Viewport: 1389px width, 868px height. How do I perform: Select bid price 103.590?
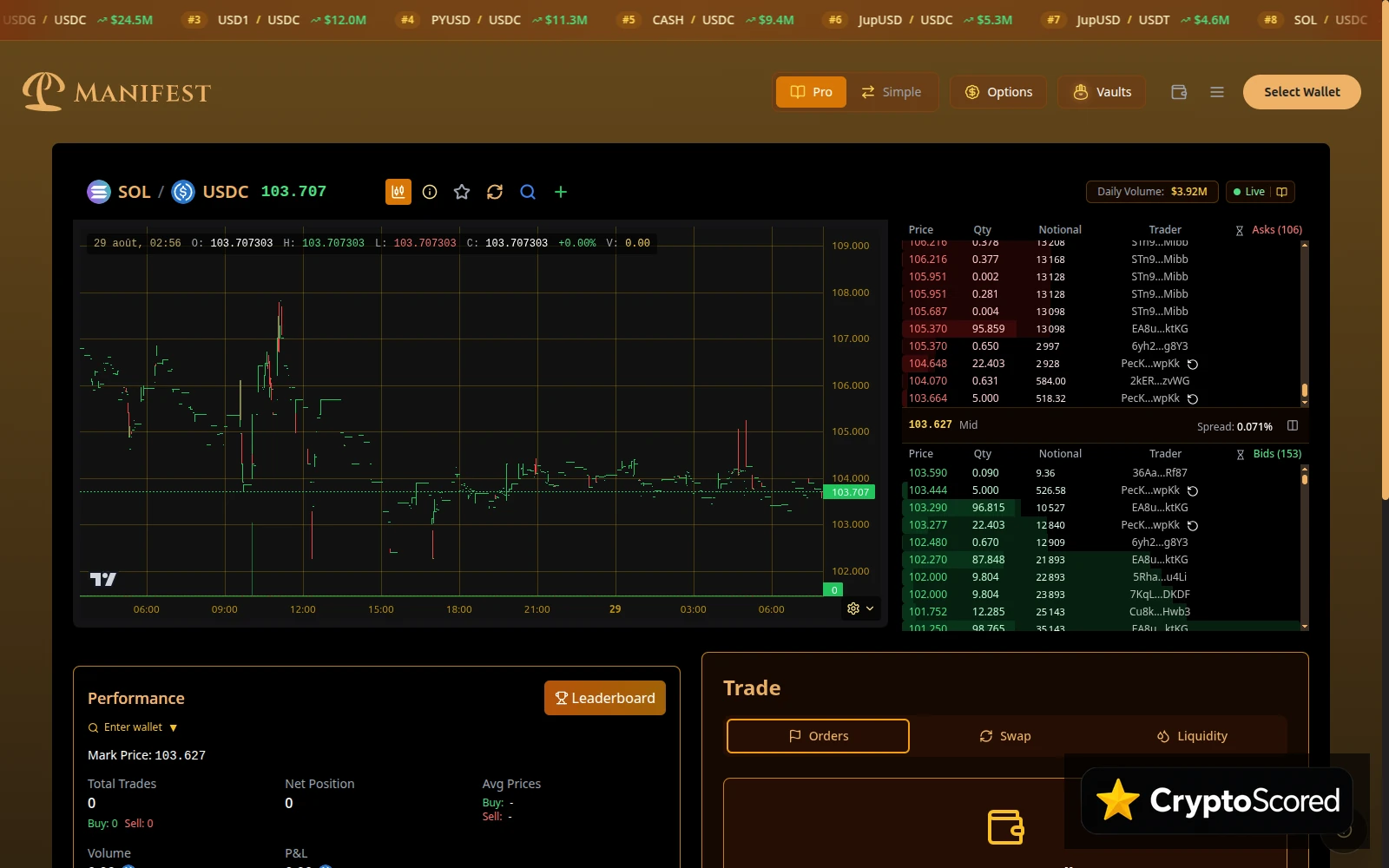click(x=928, y=473)
